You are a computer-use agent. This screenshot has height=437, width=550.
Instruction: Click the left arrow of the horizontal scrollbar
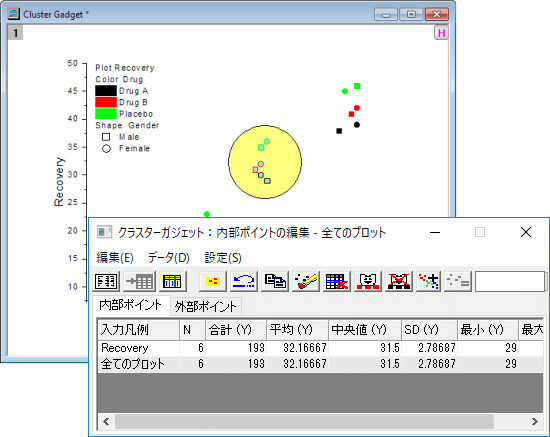(x=106, y=421)
